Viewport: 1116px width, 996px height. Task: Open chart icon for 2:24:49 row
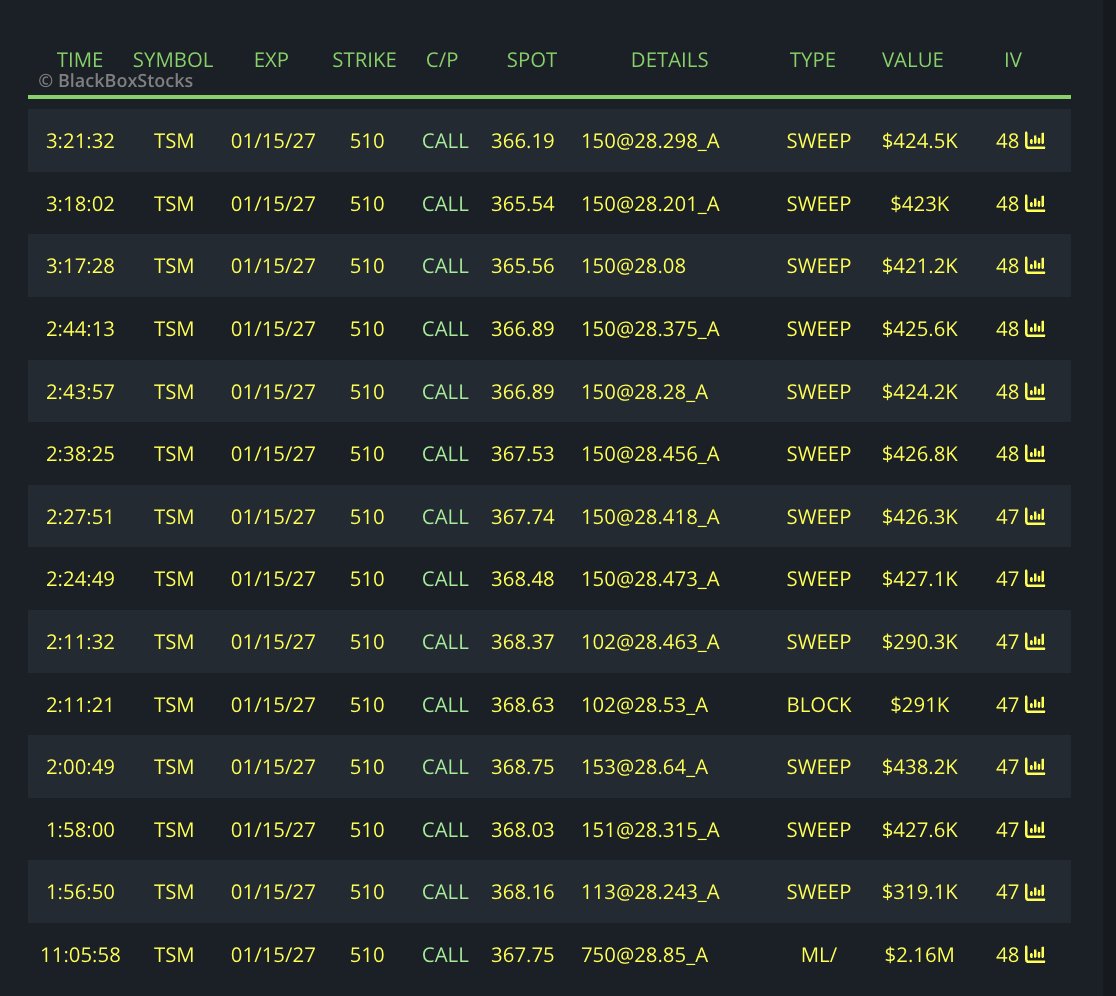pyautogui.click(x=1034, y=578)
